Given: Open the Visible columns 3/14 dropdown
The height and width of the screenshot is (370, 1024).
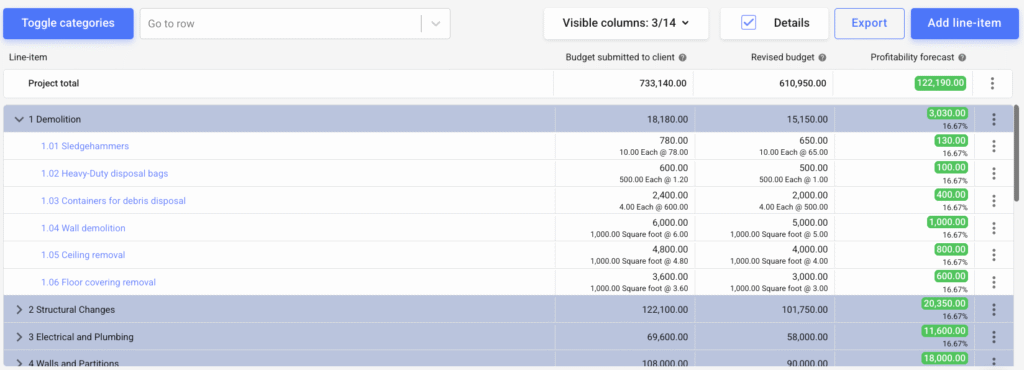Looking at the screenshot, I should [626, 23].
